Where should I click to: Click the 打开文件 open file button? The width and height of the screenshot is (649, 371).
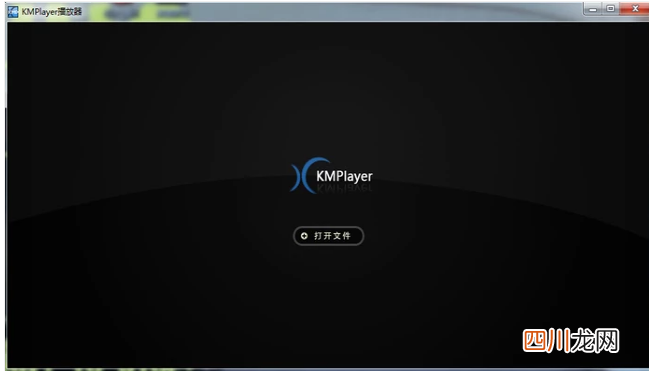328,236
